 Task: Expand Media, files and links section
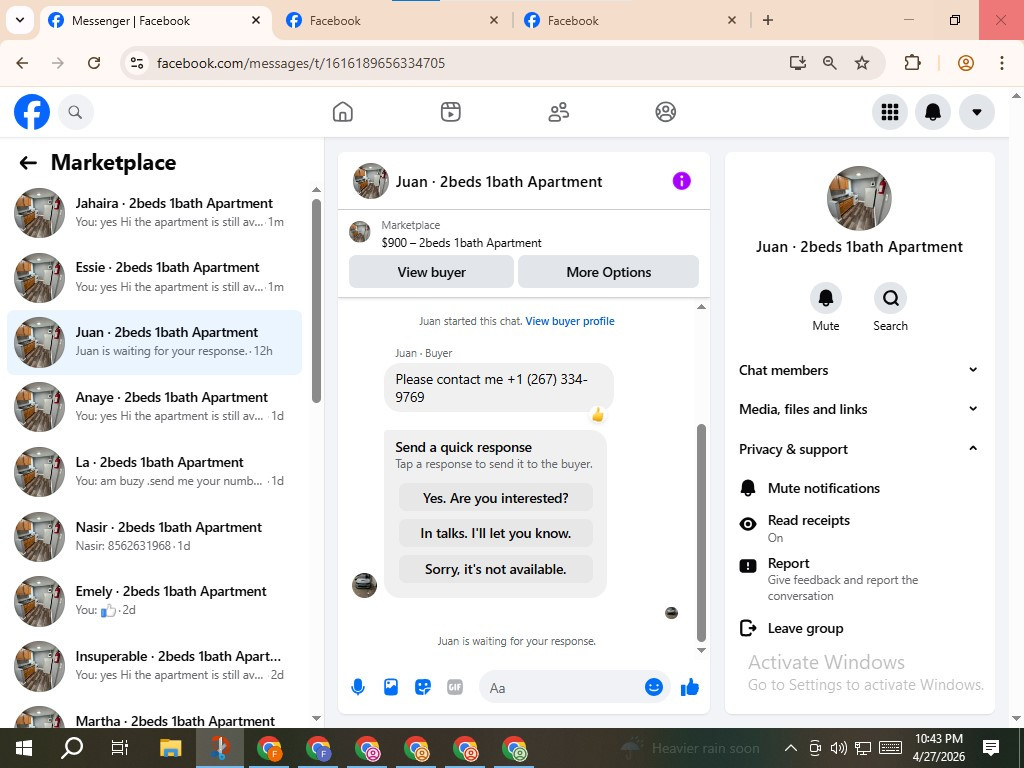click(859, 409)
